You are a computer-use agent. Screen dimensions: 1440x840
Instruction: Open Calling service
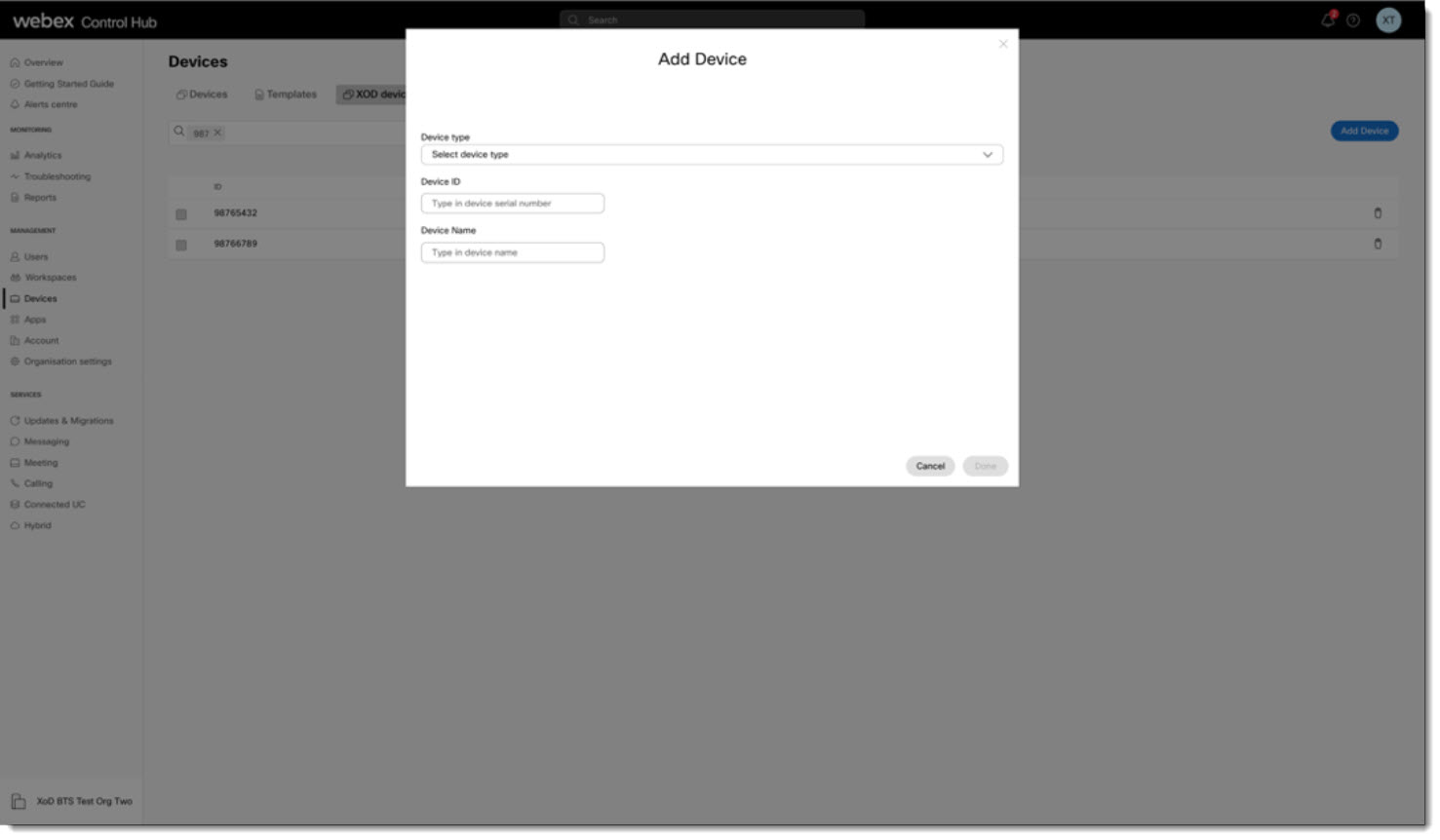tap(32, 483)
